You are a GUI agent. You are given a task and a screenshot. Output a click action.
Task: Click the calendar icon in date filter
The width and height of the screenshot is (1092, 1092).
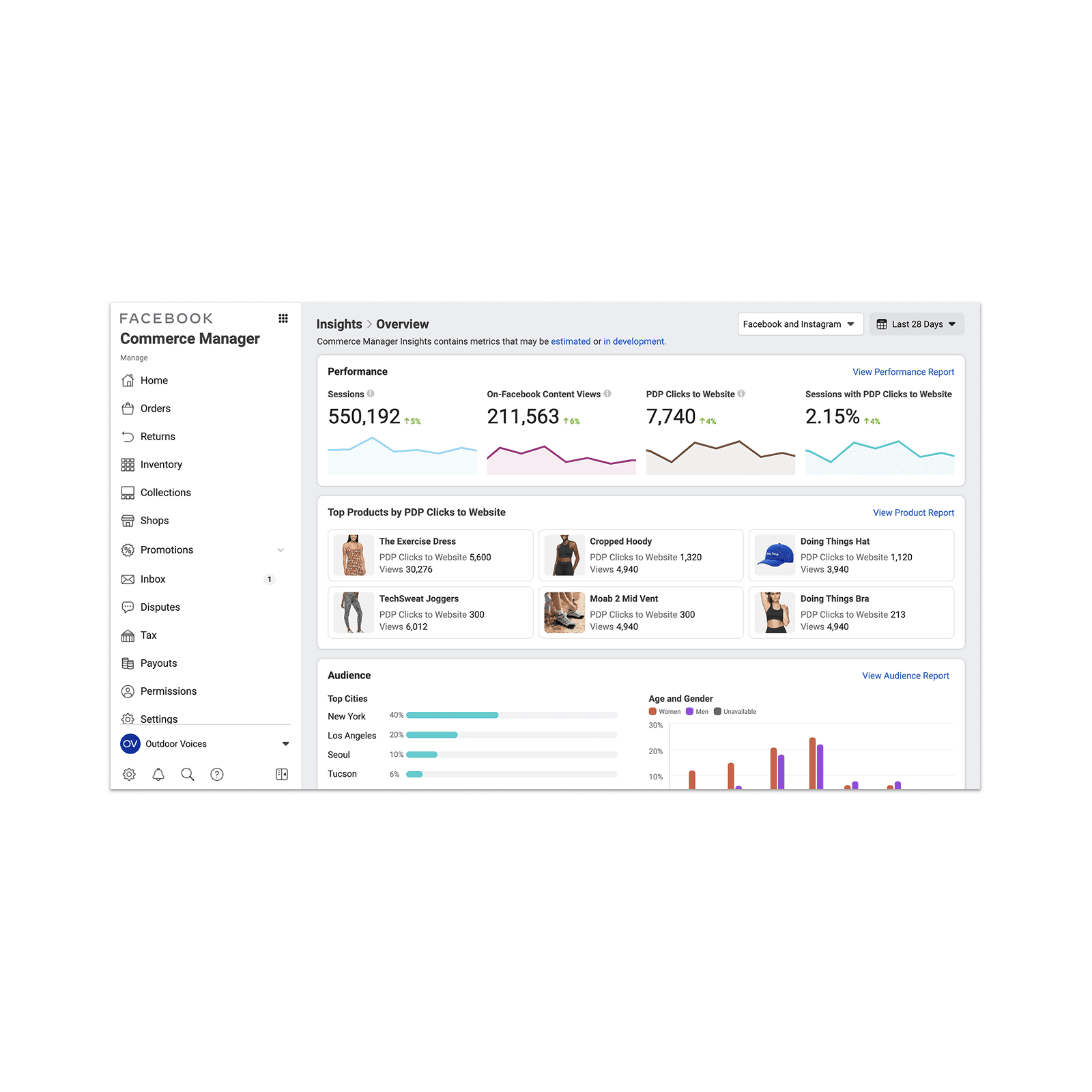[x=882, y=324]
